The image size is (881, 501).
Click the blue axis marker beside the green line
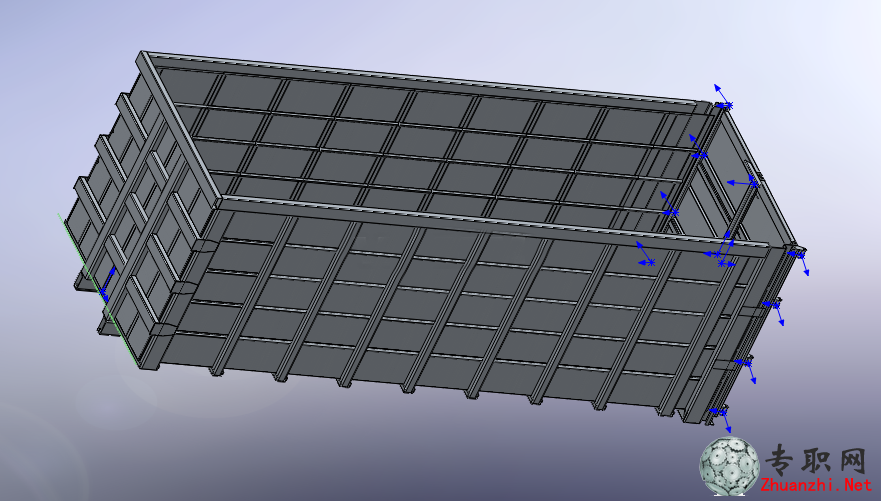coord(107,283)
